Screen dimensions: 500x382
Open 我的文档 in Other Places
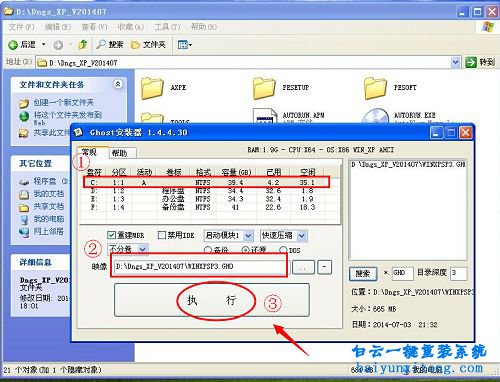coord(48,194)
